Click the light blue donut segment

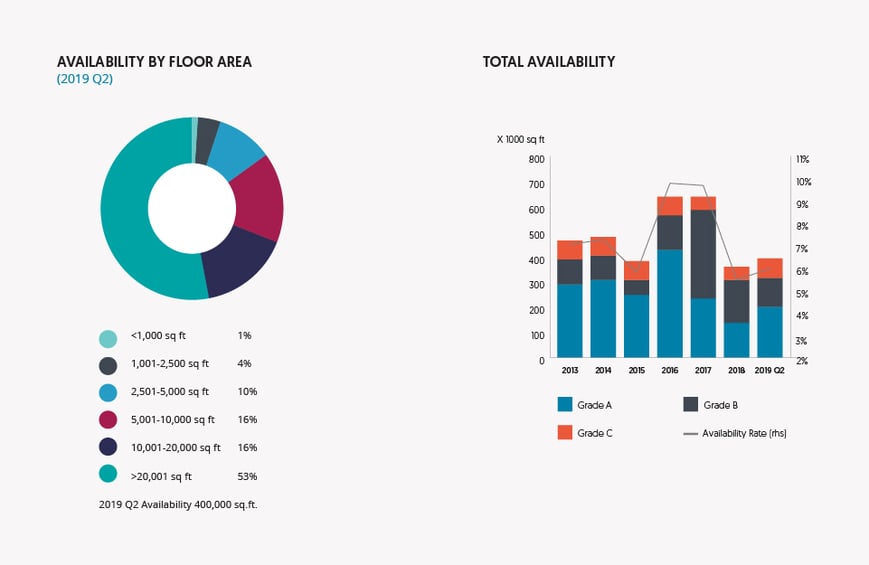pos(236,150)
